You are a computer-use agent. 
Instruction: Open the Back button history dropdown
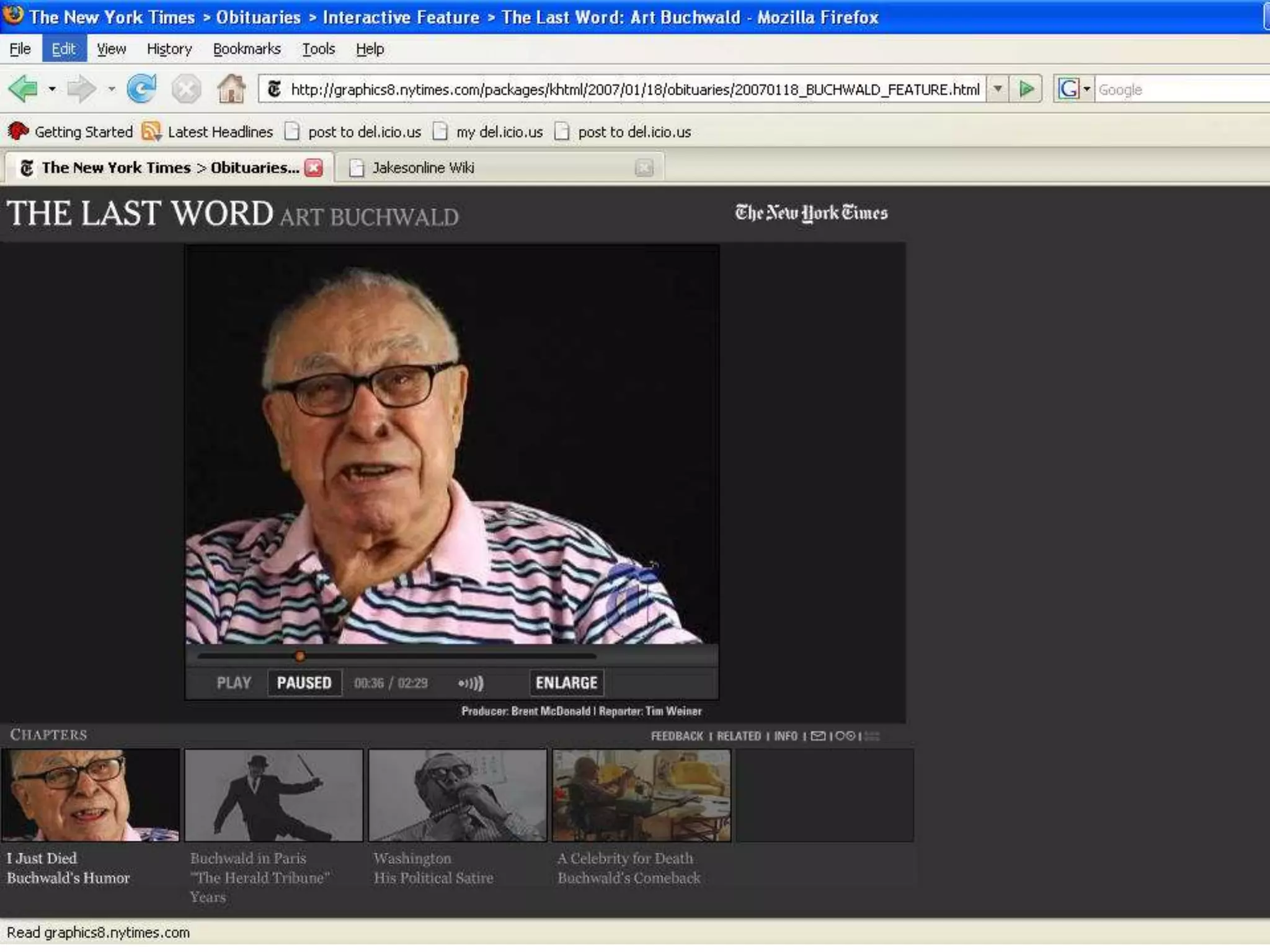click(52, 89)
